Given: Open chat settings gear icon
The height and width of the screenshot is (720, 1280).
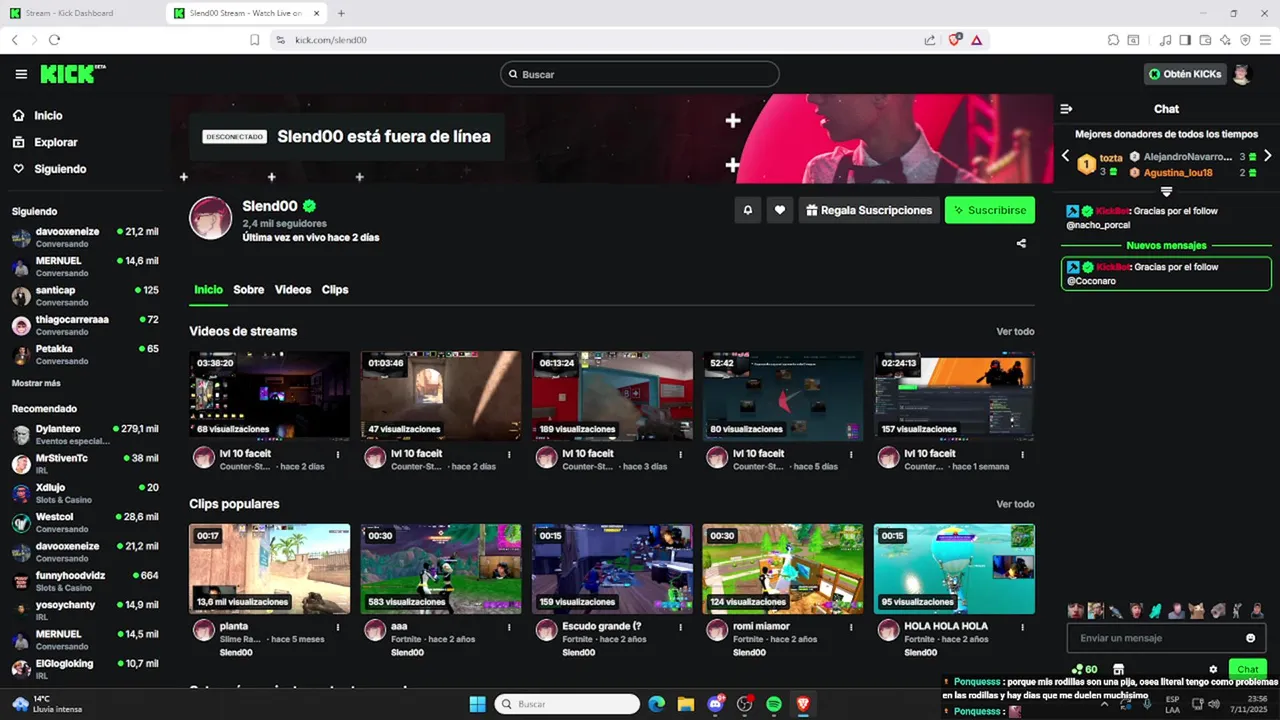Looking at the screenshot, I should coord(1213,670).
